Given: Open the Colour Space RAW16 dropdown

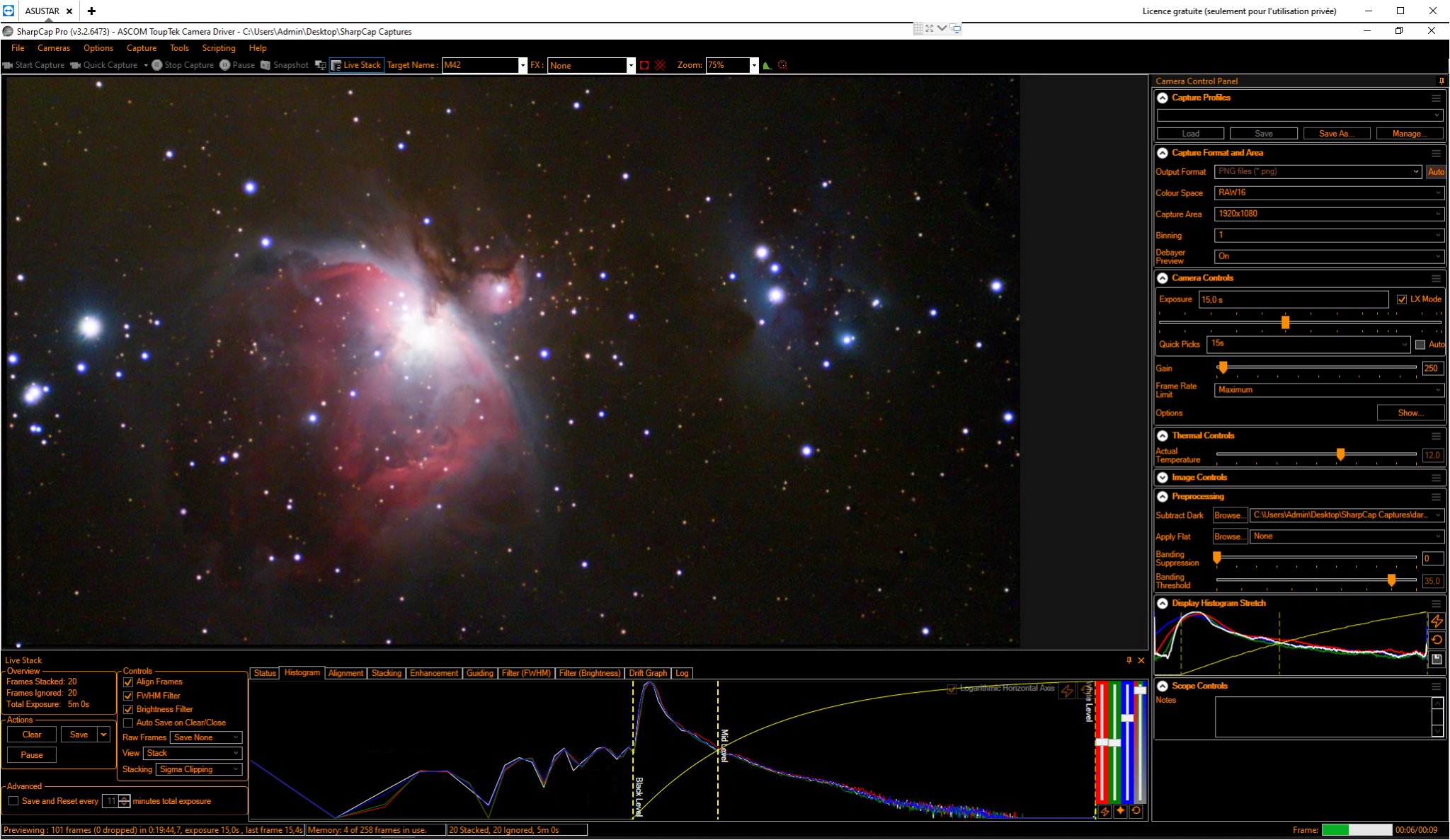Looking at the screenshot, I should [1329, 192].
